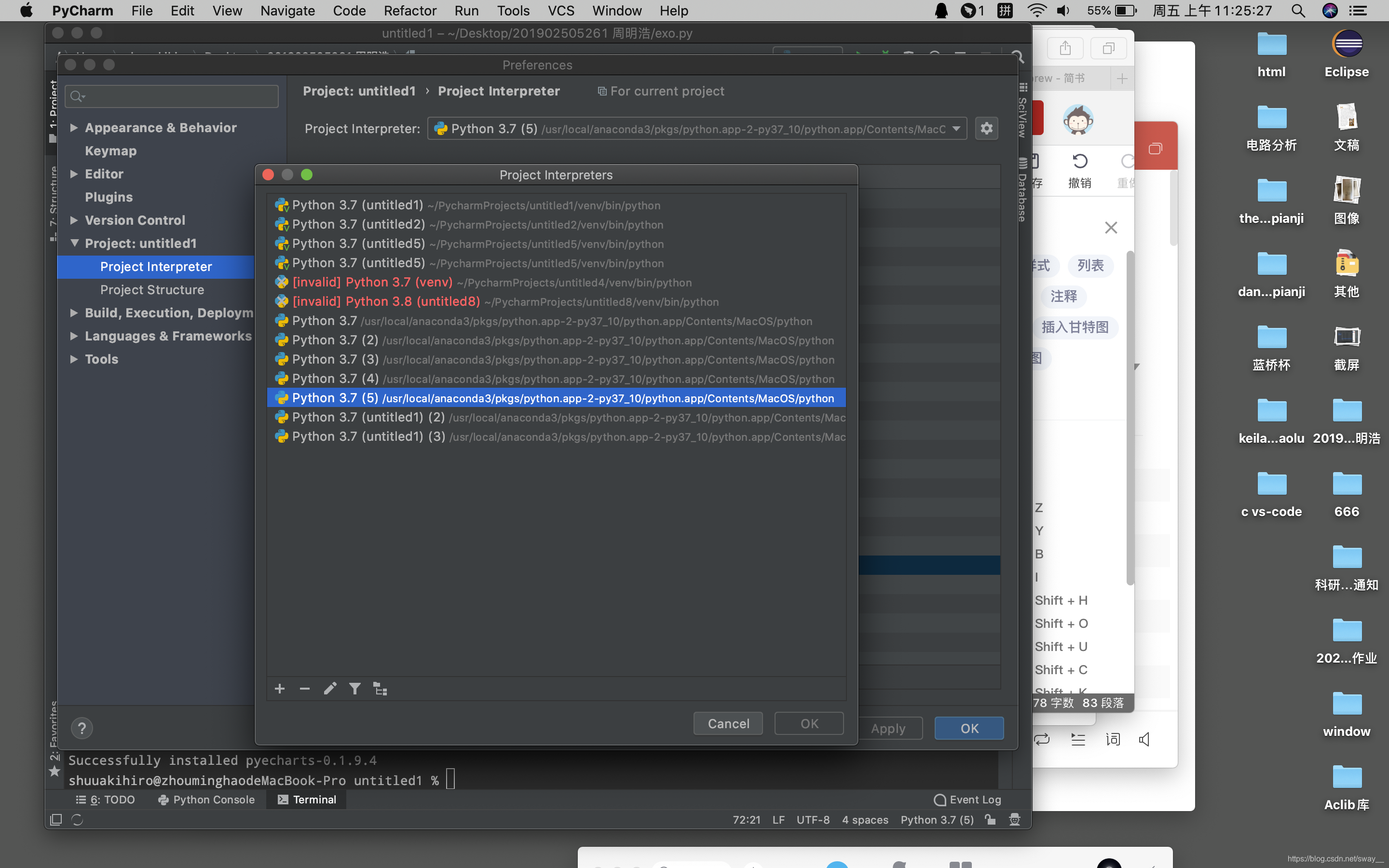Open the Project Structure settings page
This screenshot has height=868, width=1389.
tap(152, 290)
